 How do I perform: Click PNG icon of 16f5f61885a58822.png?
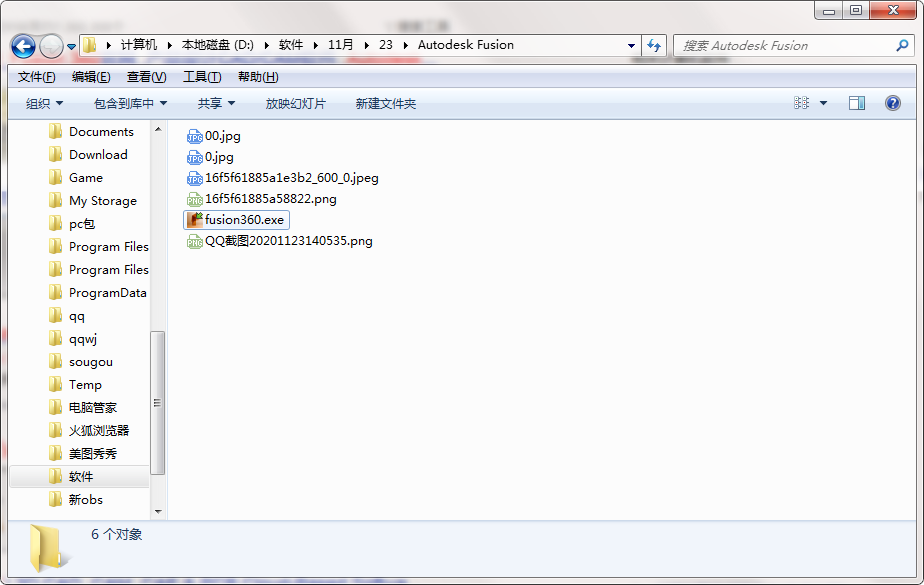(194, 199)
